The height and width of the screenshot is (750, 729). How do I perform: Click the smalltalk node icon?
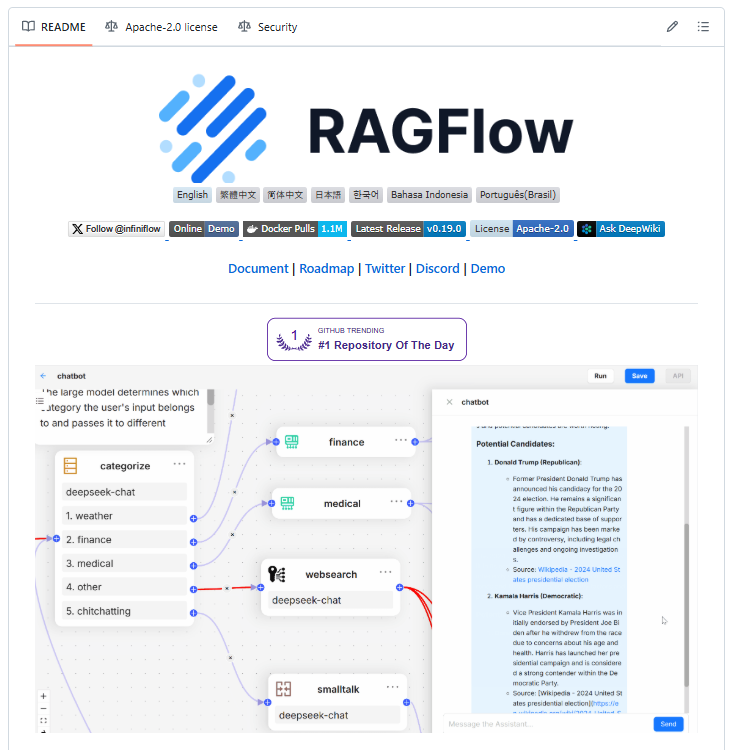284,689
